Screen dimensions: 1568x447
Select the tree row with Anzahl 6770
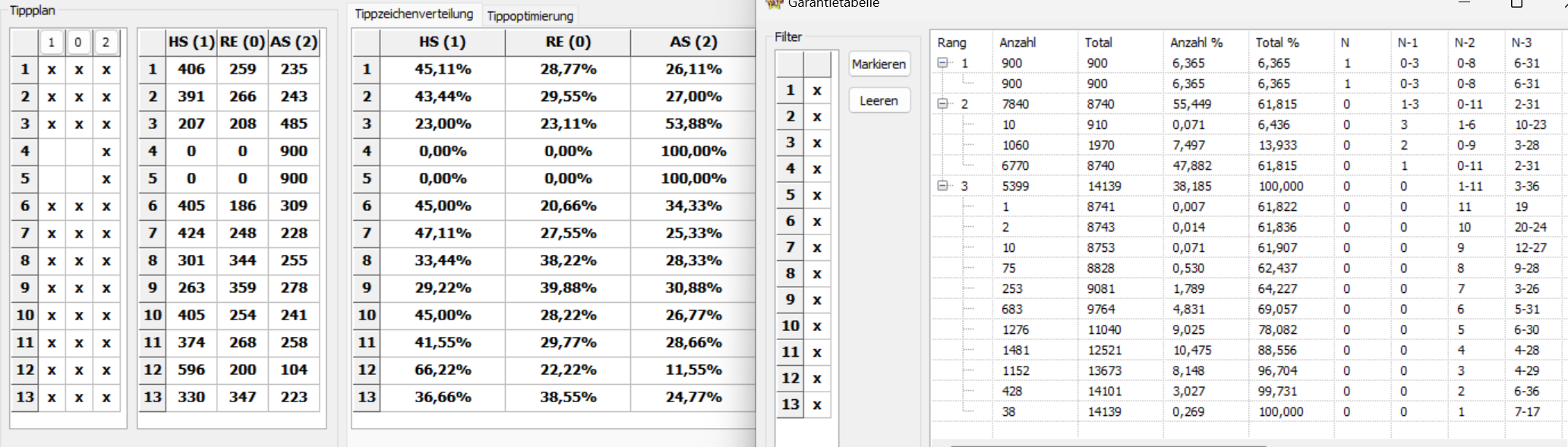(1245, 165)
